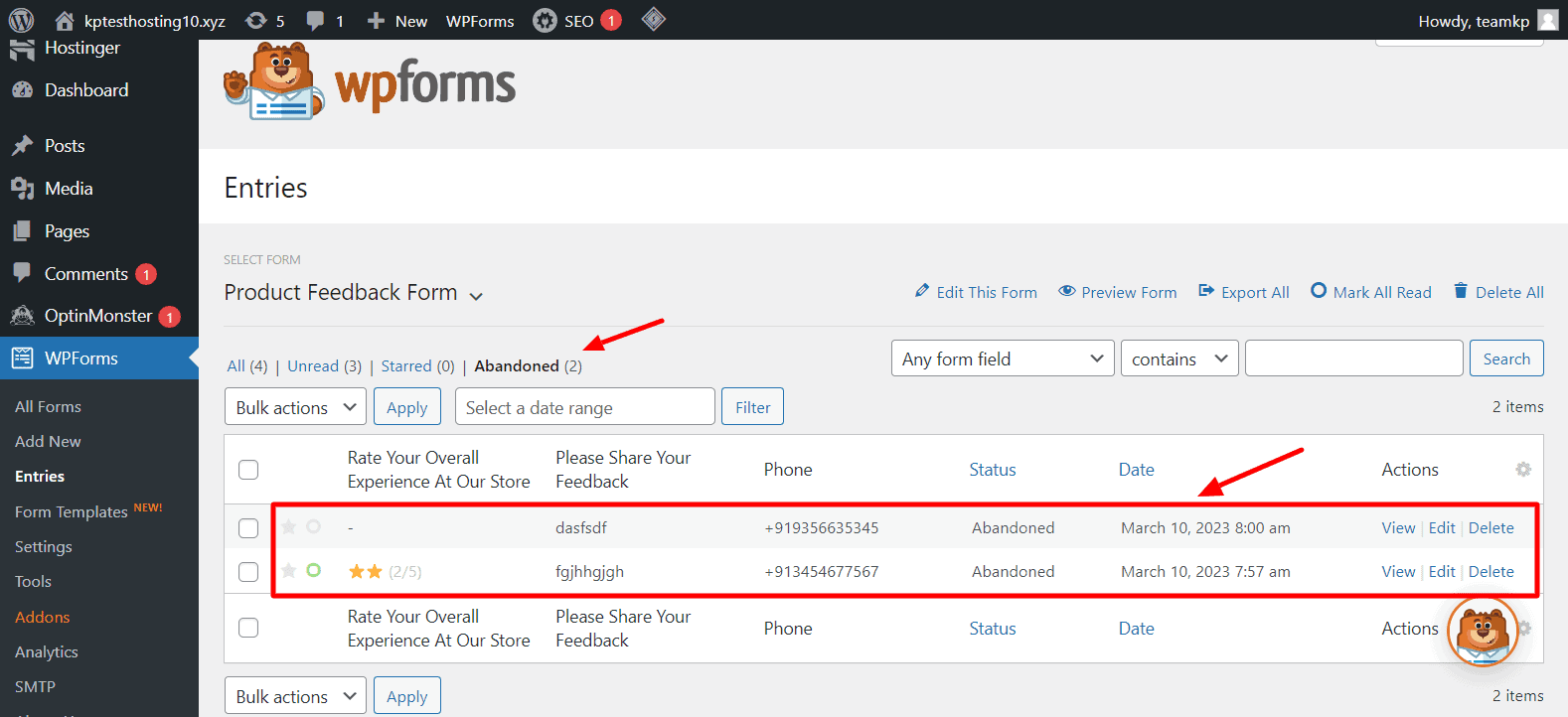This screenshot has width=1568, height=717.
Task: Click the bottom Apply button
Action: click(x=407, y=696)
